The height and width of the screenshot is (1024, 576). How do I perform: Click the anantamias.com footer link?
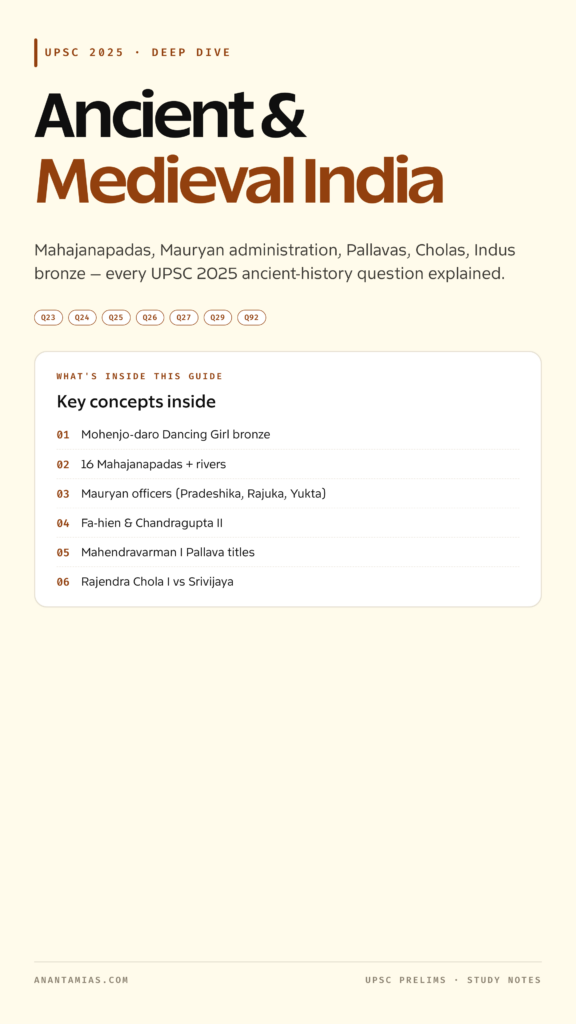coord(82,980)
